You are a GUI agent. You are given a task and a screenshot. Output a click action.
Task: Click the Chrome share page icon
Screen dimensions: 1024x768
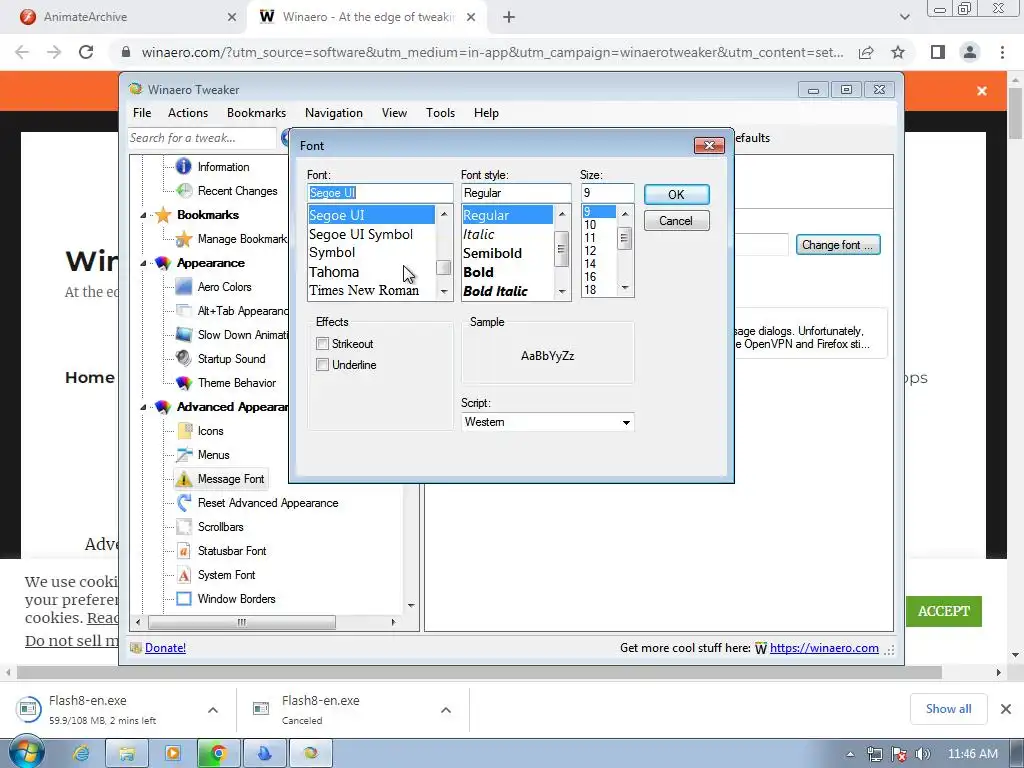pyautogui.click(x=866, y=52)
